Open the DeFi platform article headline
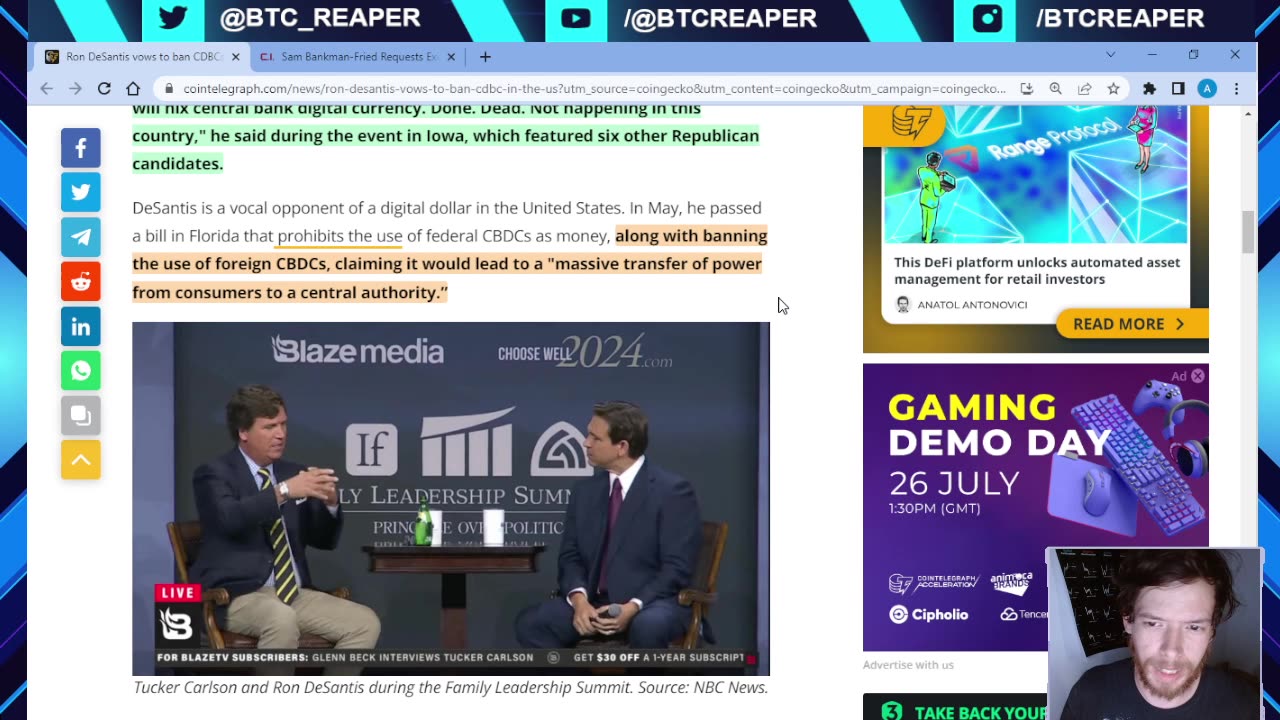Viewport: 1280px width, 720px height. click(1037, 271)
